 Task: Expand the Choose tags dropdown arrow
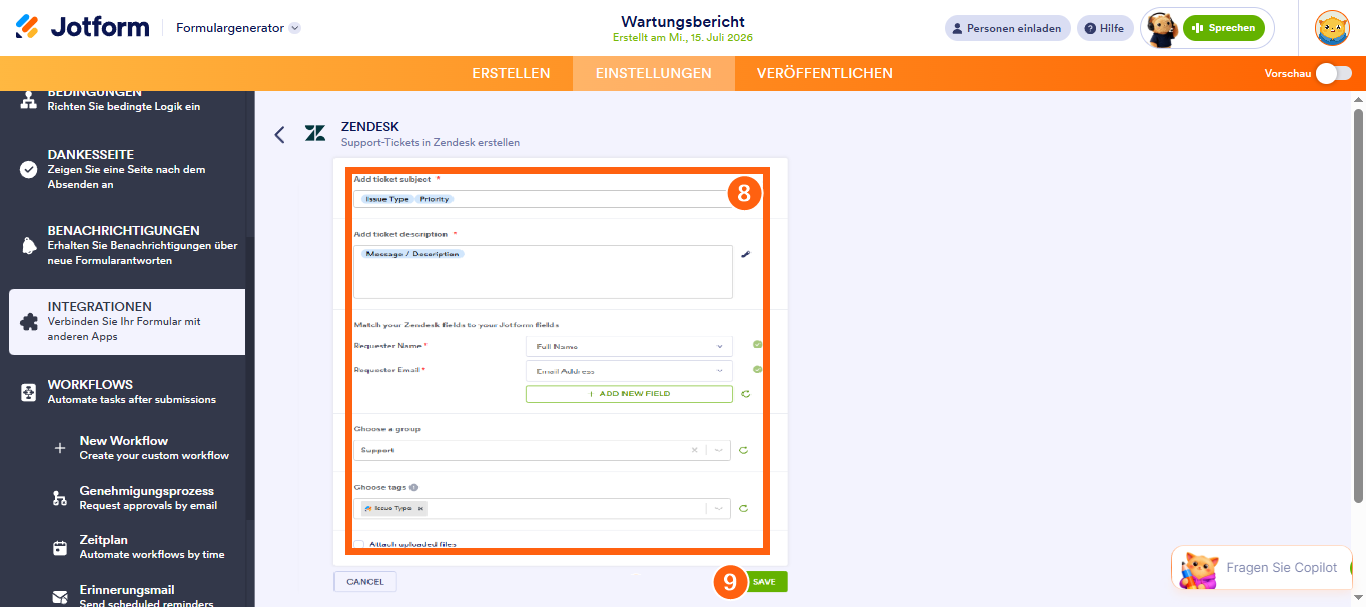point(718,509)
